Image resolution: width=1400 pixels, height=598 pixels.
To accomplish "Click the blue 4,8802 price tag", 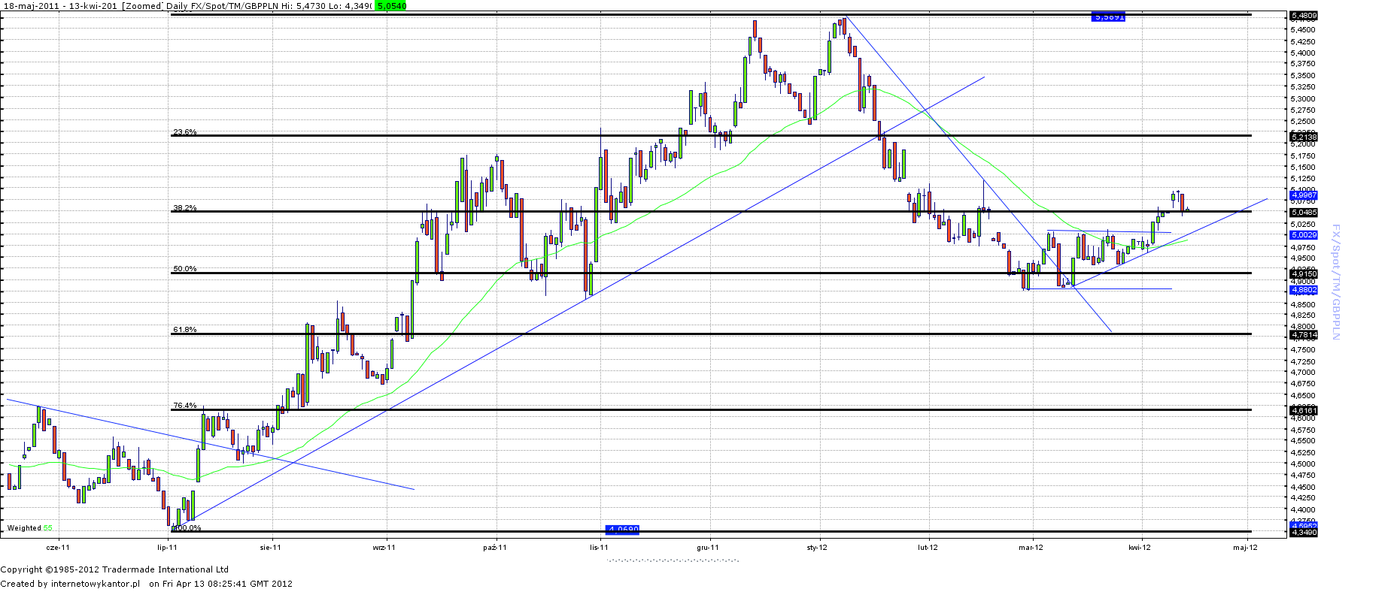I will (1304, 289).
